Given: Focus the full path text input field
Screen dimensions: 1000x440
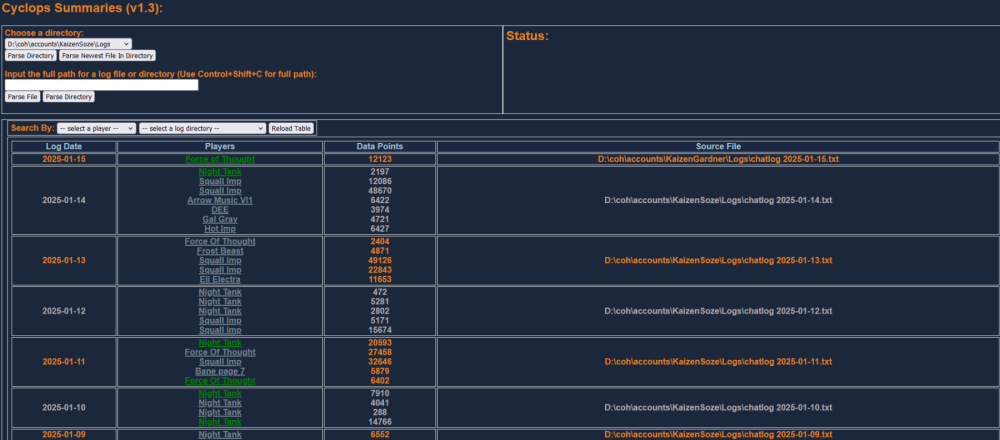Looking at the screenshot, I should coord(101,85).
